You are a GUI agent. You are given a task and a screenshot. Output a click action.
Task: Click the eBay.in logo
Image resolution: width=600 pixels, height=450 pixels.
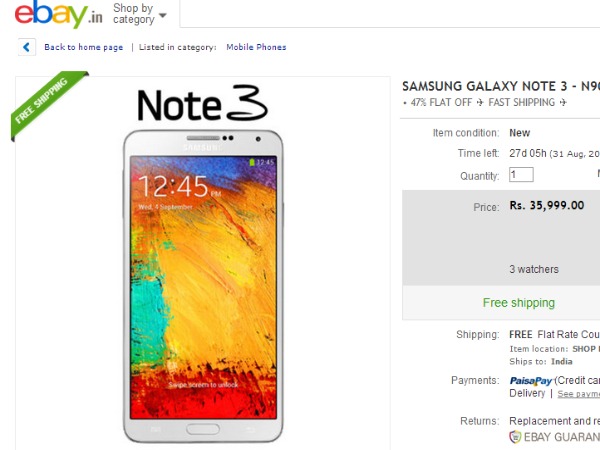(59, 14)
